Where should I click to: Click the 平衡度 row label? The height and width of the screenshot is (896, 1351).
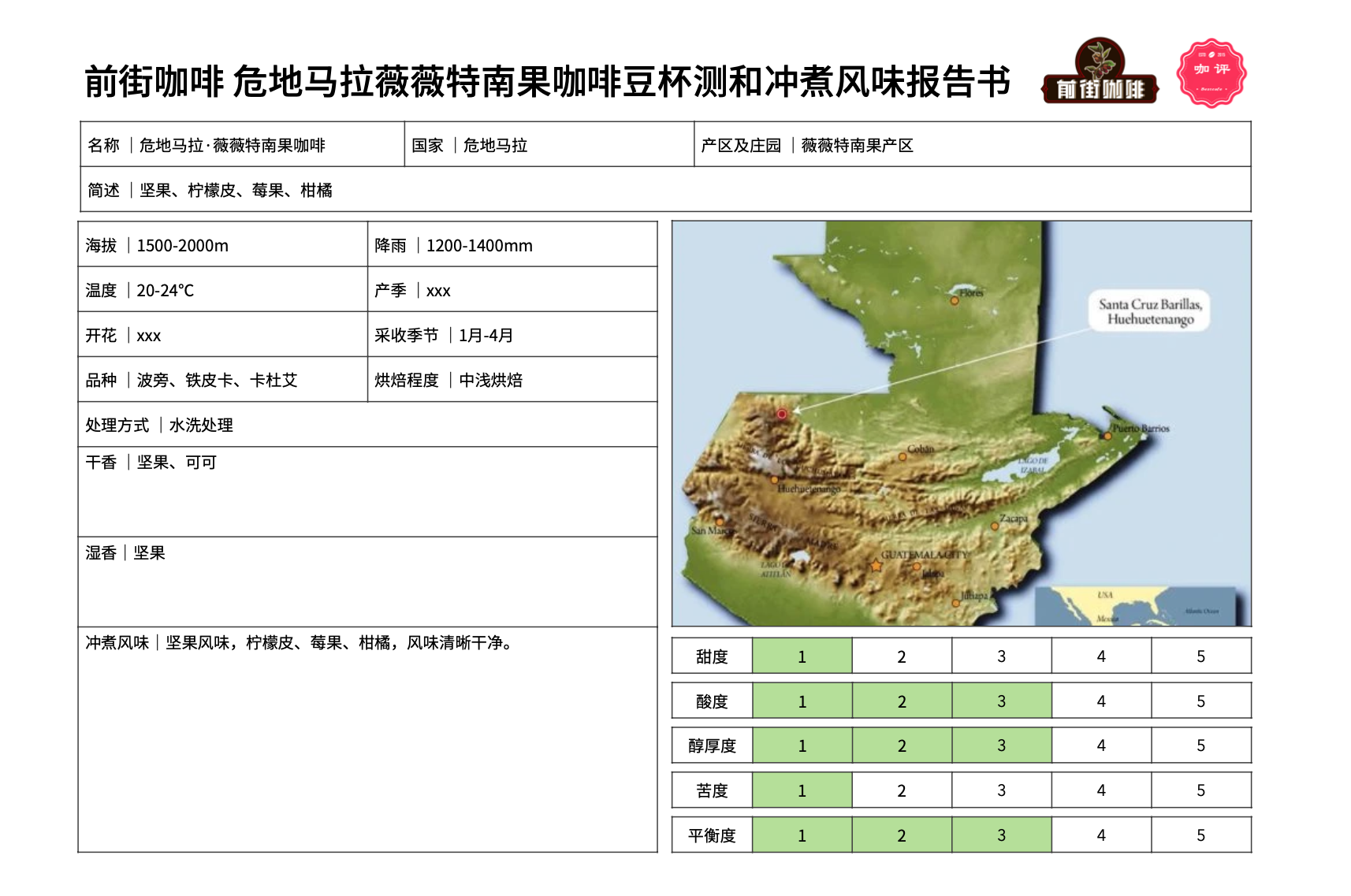pos(712,835)
